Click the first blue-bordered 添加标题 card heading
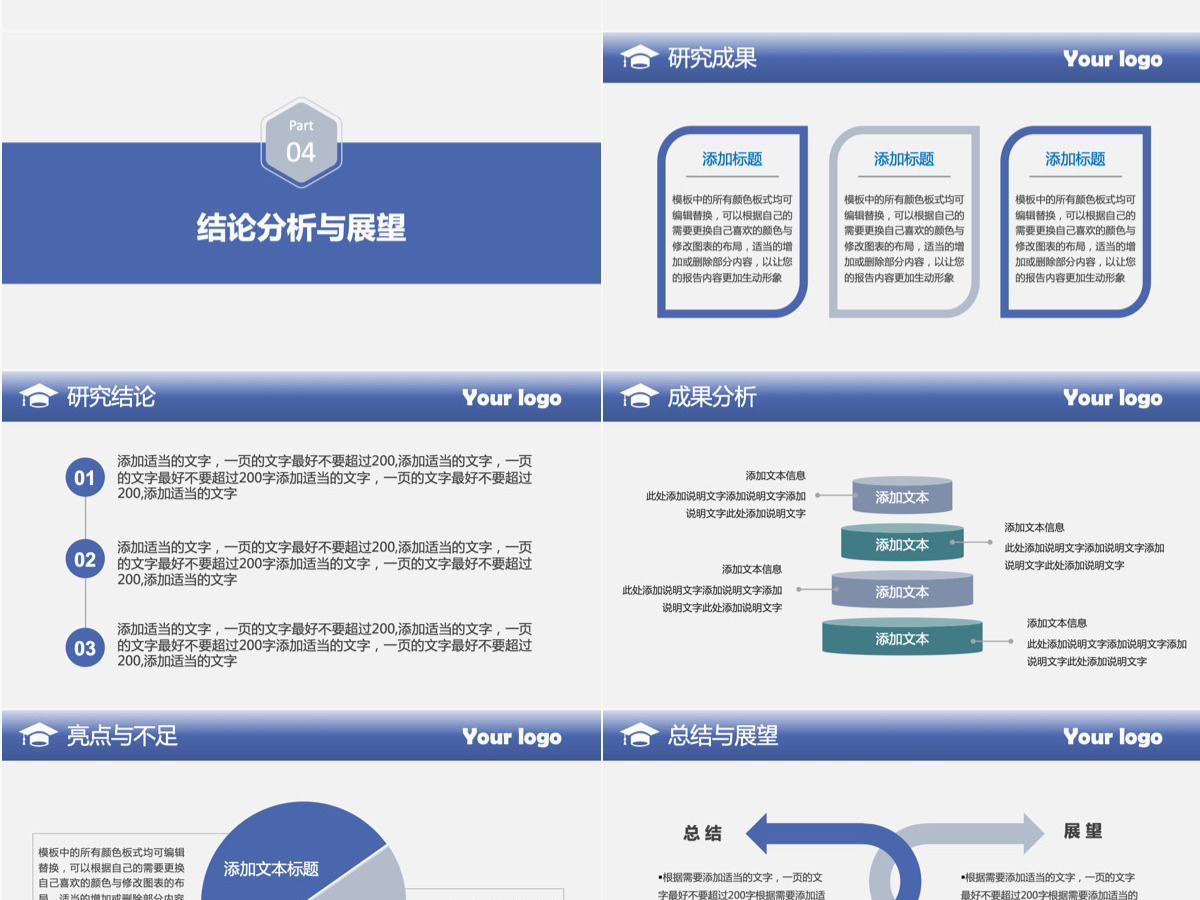 point(732,159)
